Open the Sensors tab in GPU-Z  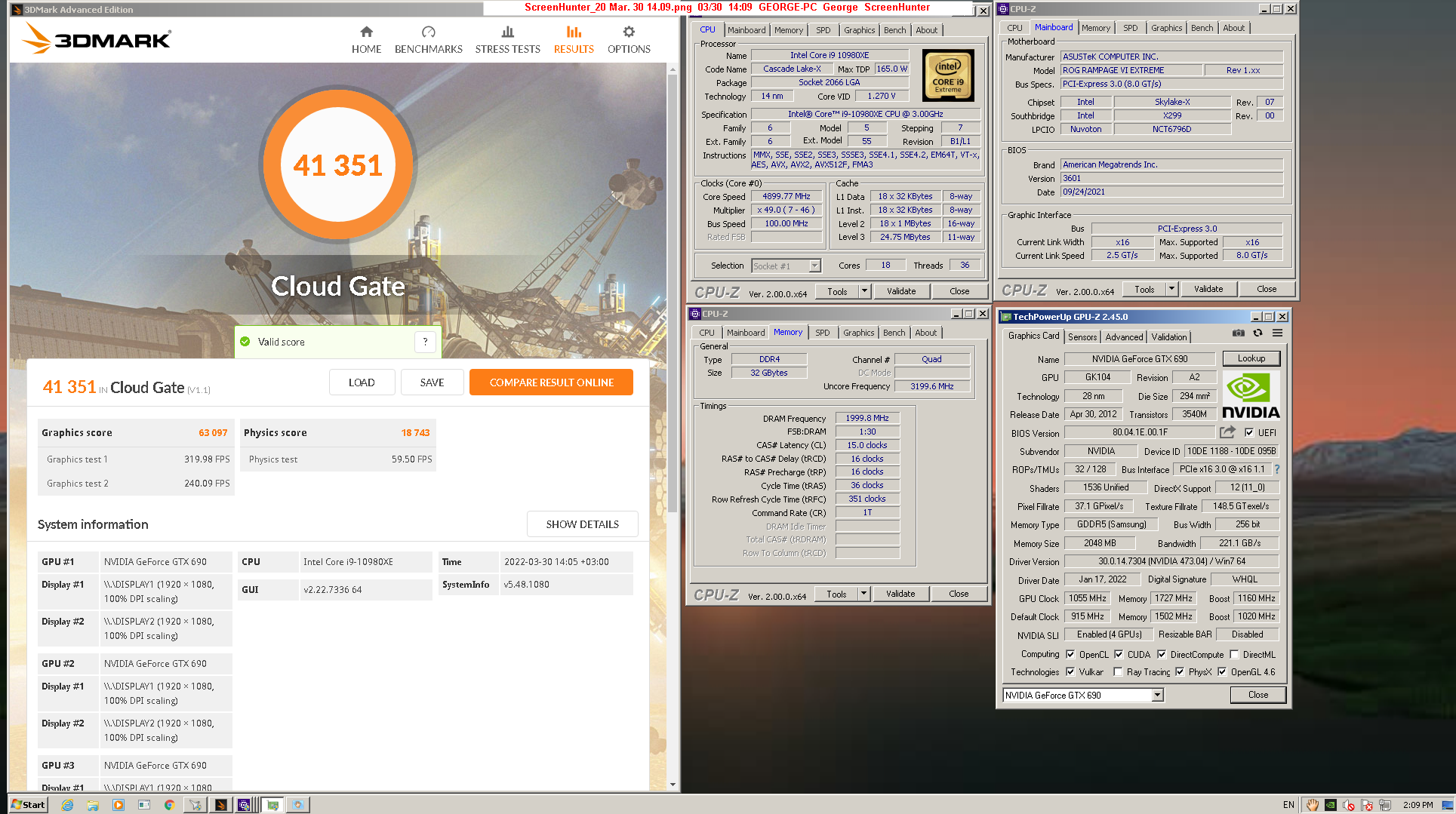click(x=1082, y=336)
